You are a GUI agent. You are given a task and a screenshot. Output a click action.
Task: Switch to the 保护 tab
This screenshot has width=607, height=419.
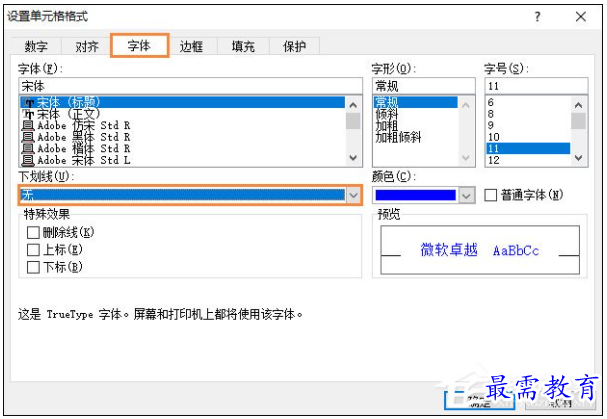[294, 46]
